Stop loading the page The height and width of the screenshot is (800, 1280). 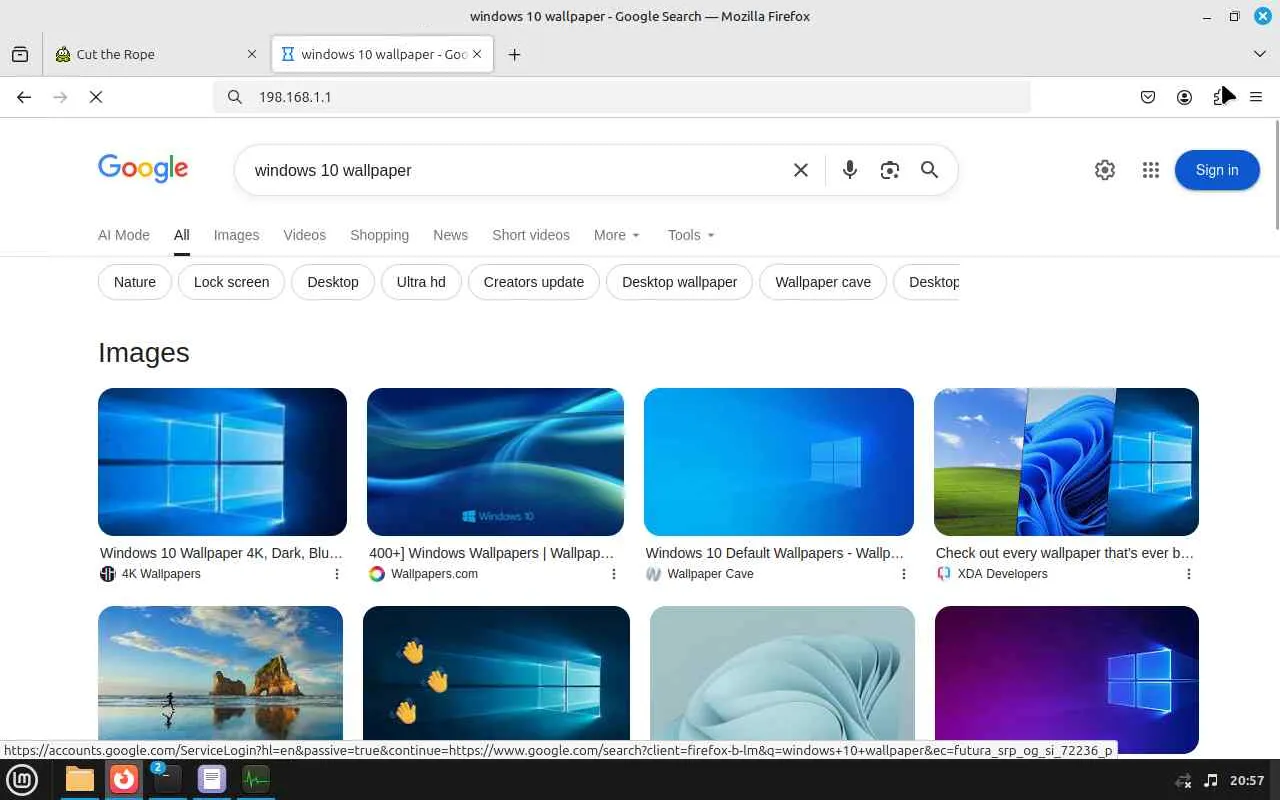[x=96, y=97]
